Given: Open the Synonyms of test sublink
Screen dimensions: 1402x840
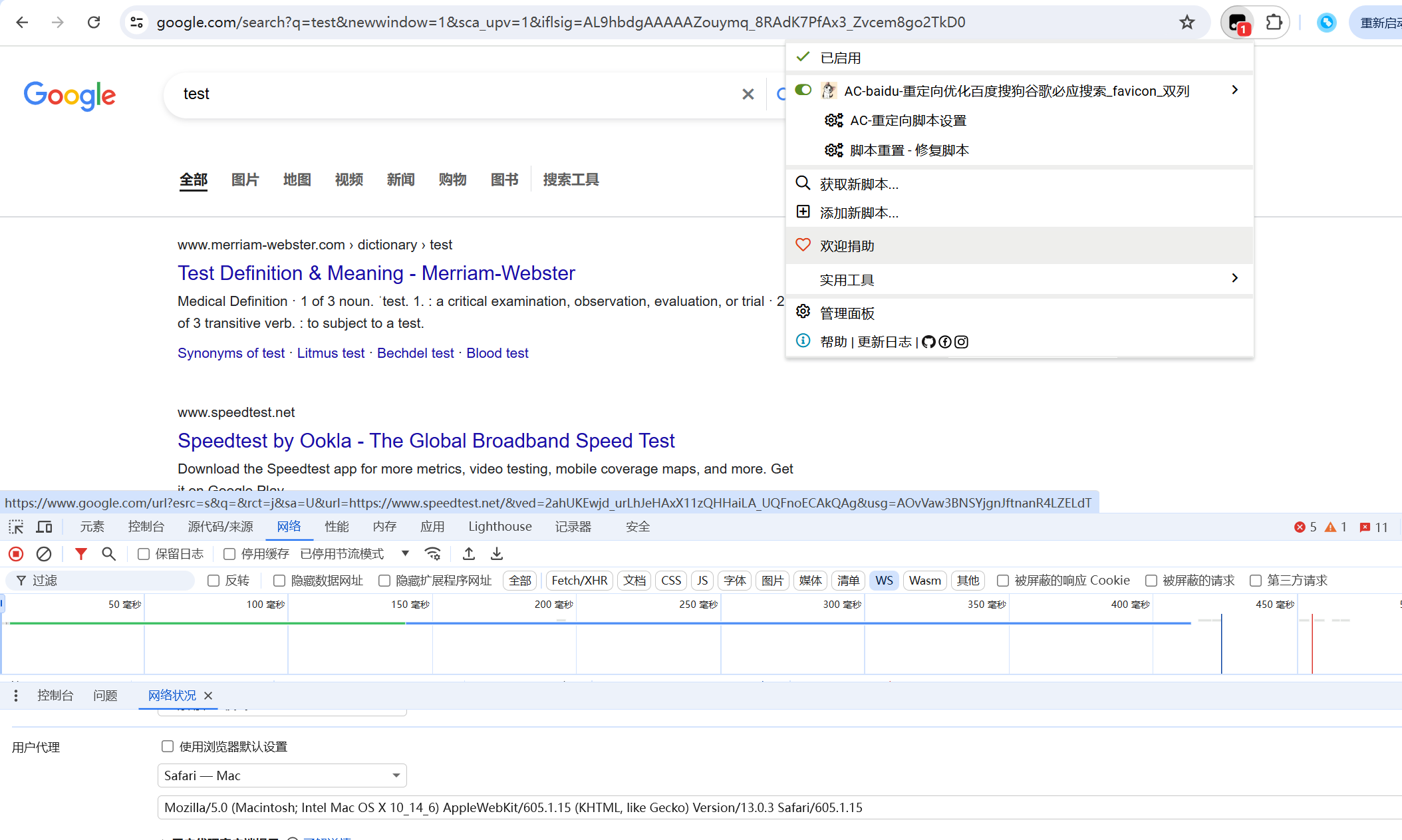Looking at the screenshot, I should coord(231,353).
